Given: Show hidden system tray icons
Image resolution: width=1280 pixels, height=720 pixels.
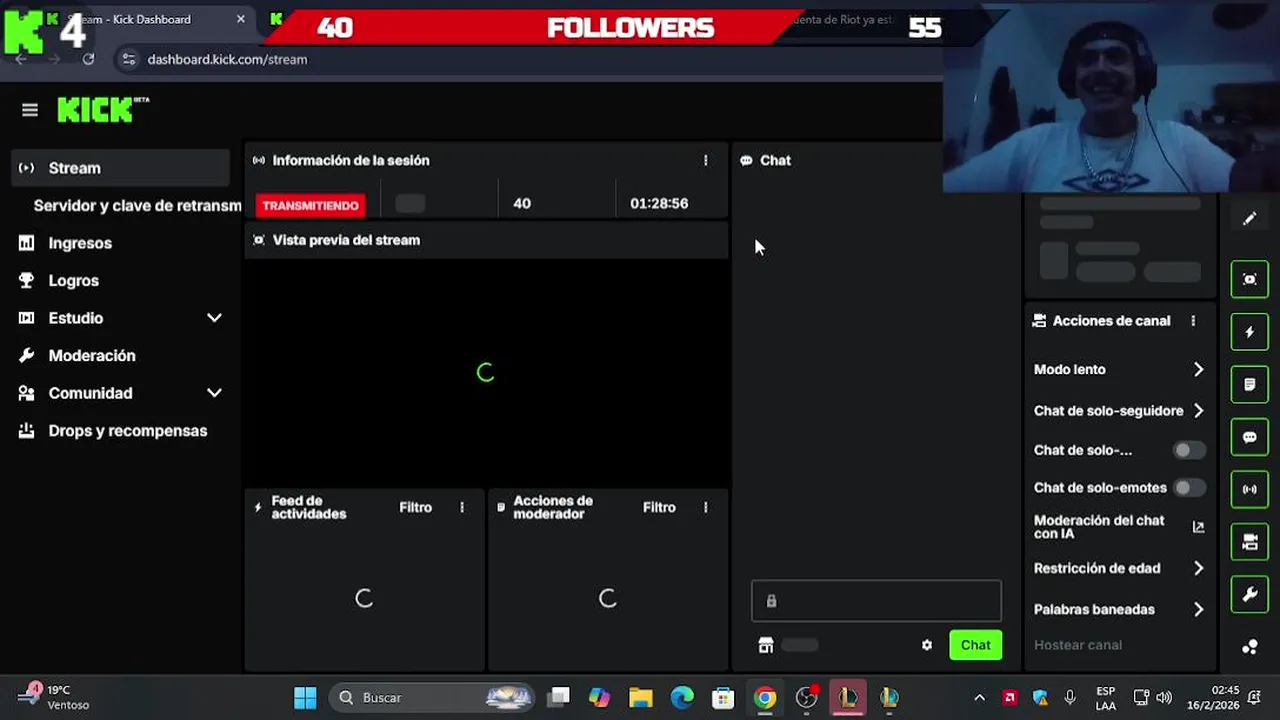Looking at the screenshot, I should click(979, 697).
